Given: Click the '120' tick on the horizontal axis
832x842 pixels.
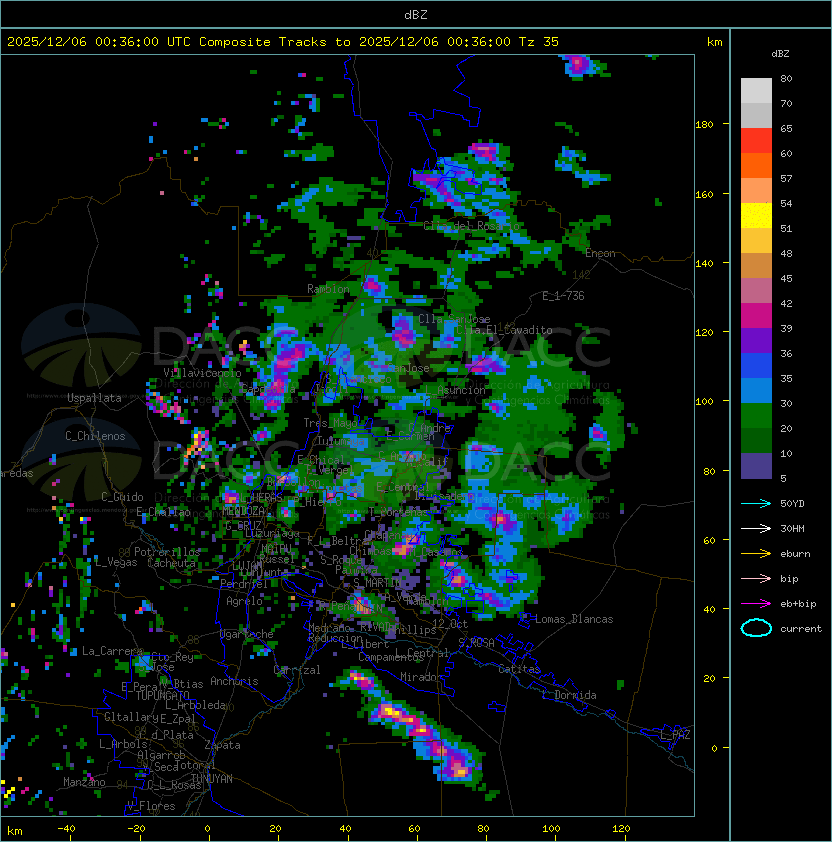Looking at the screenshot, I should [621, 829].
